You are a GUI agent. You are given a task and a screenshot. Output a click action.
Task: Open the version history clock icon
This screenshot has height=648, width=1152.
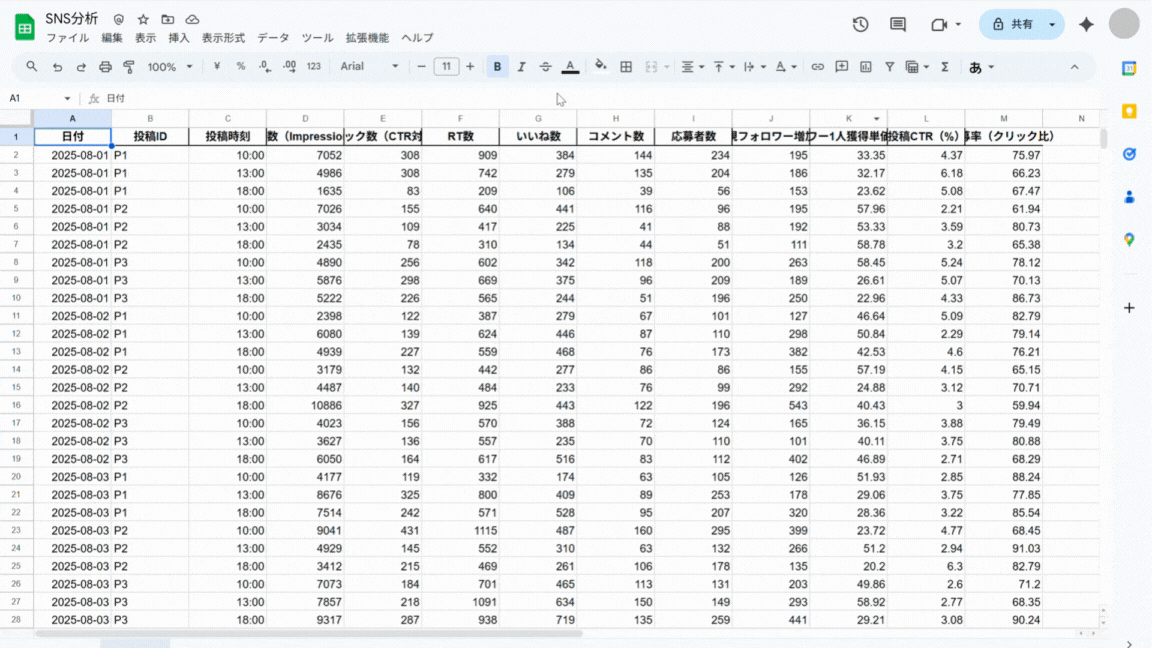tap(860, 24)
